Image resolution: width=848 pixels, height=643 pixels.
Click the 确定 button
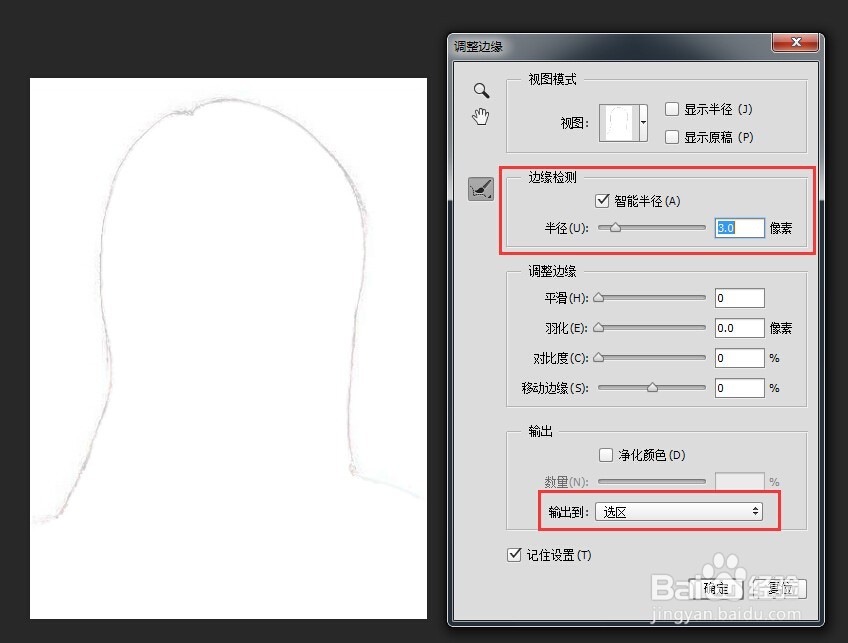[717, 589]
